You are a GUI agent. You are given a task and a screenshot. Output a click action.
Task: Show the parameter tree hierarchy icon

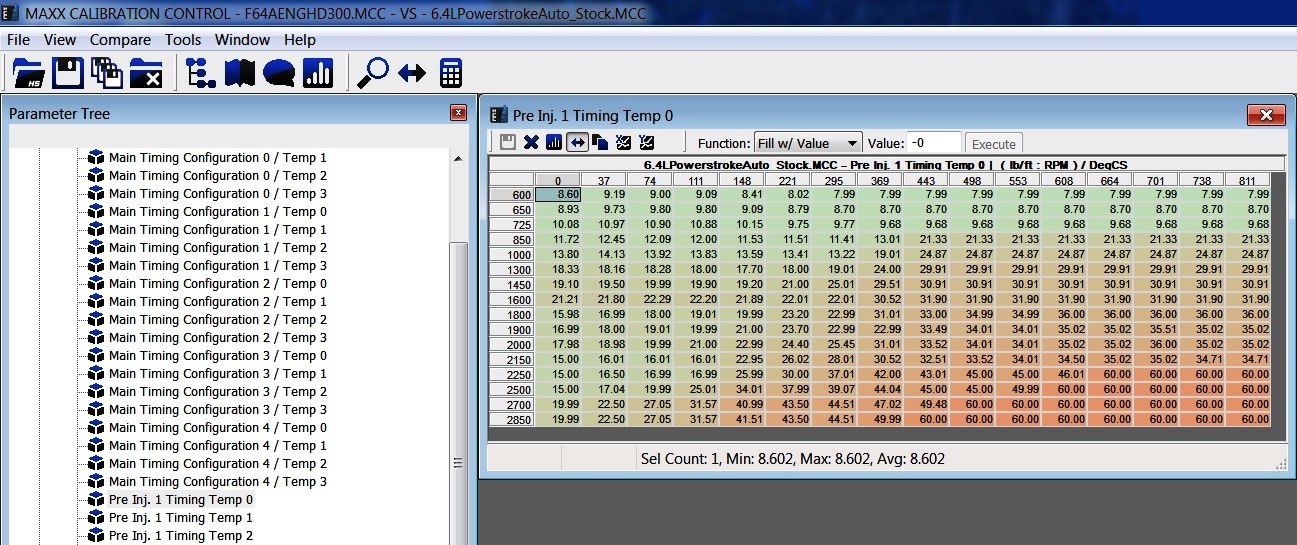pos(201,73)
